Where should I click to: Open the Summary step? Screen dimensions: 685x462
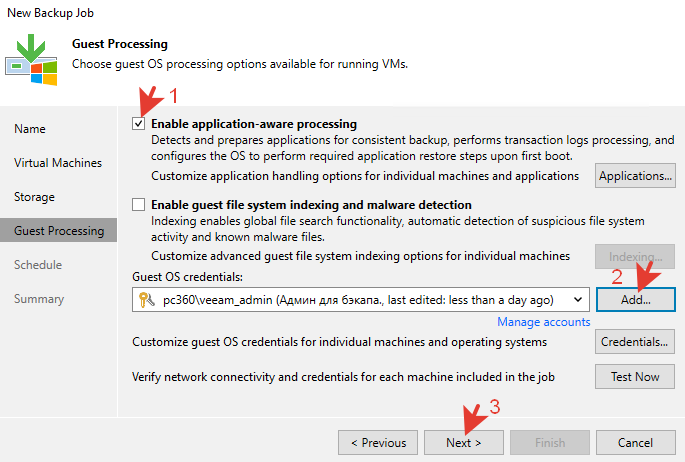pos(39,299)
